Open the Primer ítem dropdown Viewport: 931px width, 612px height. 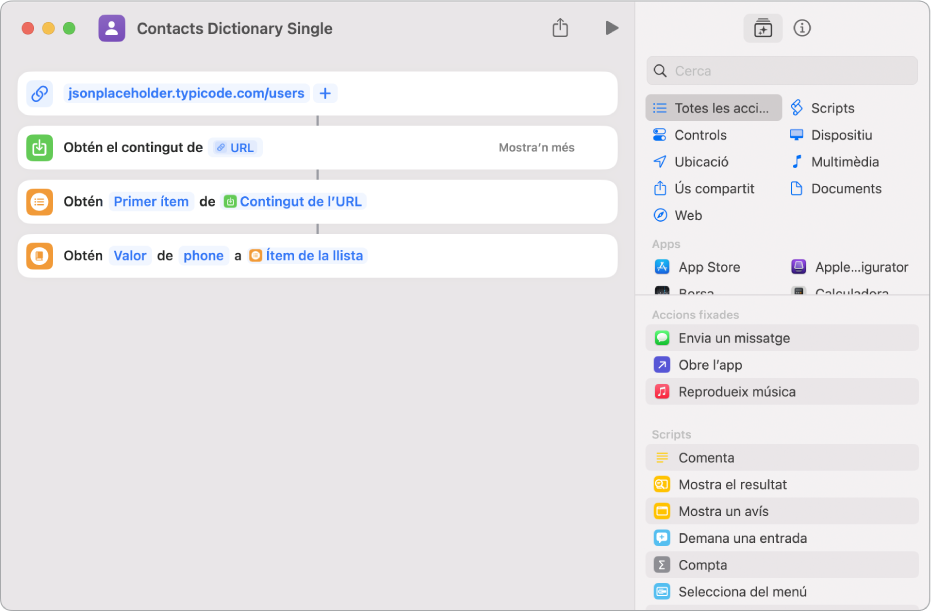tap(151, 202)
